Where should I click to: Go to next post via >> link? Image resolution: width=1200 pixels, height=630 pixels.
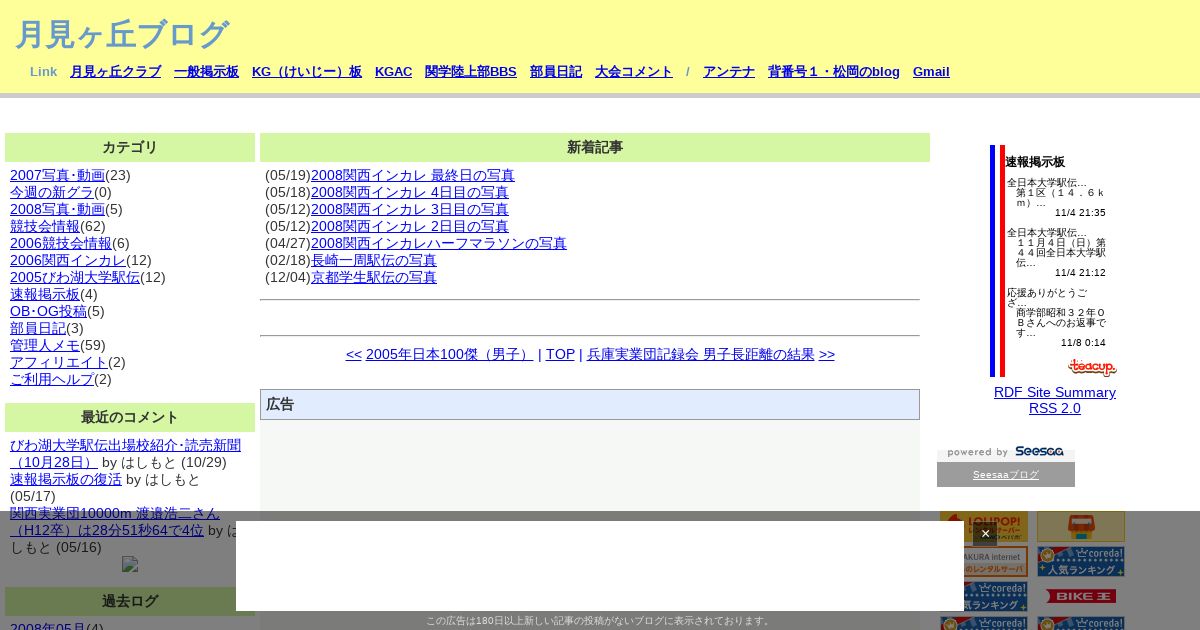827,354
